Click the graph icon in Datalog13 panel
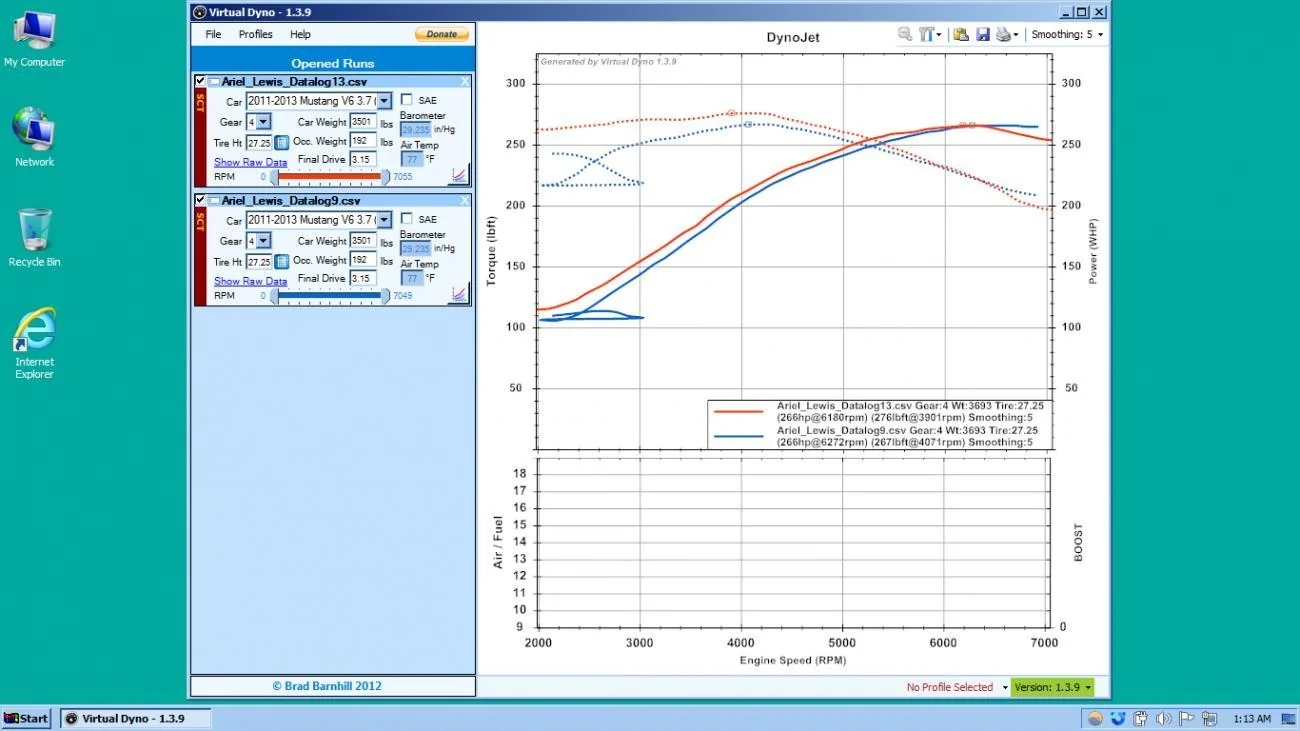1300x731 pixels. click(459, 175)
